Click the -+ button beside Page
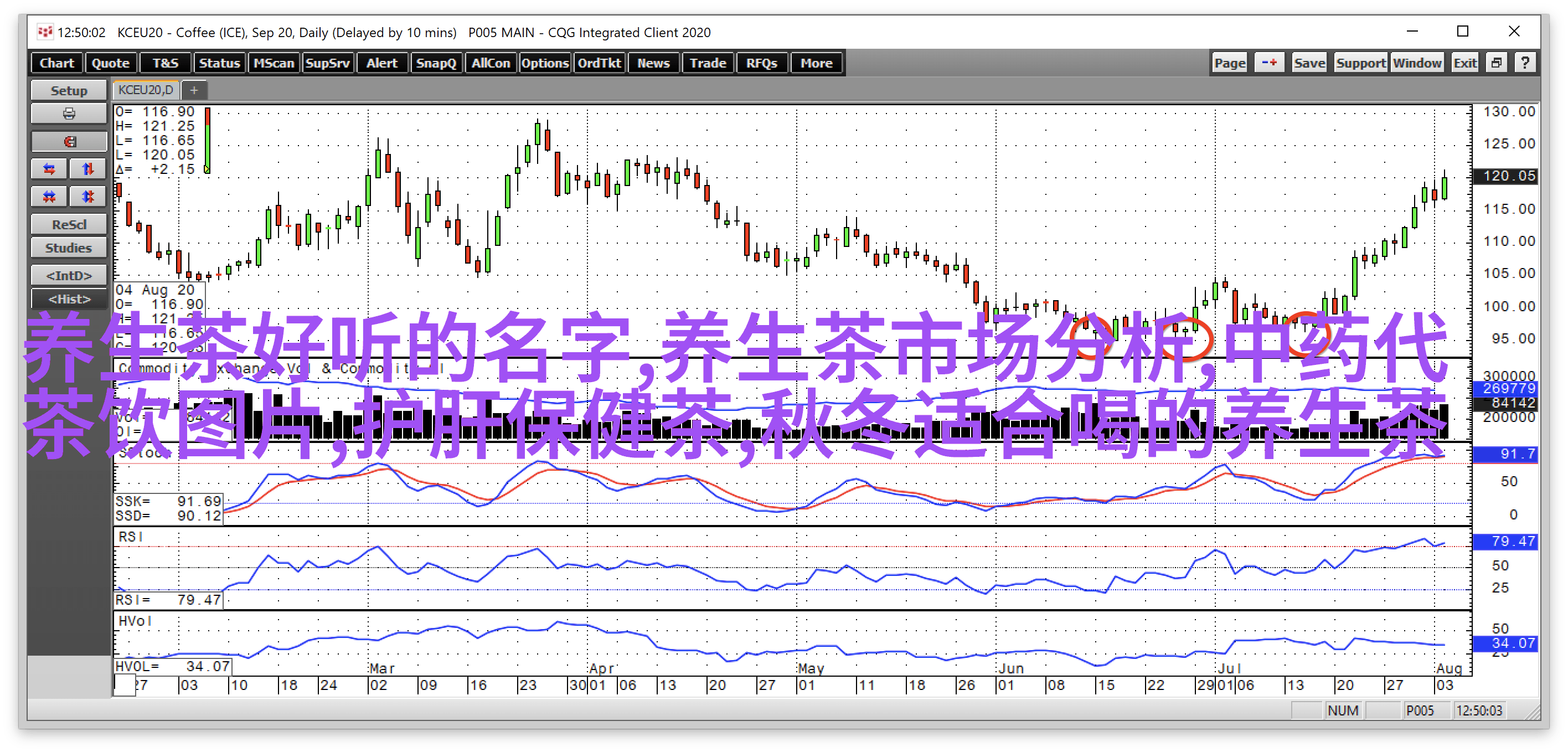Screen dimensions: 1568x752 [1269, 63]
